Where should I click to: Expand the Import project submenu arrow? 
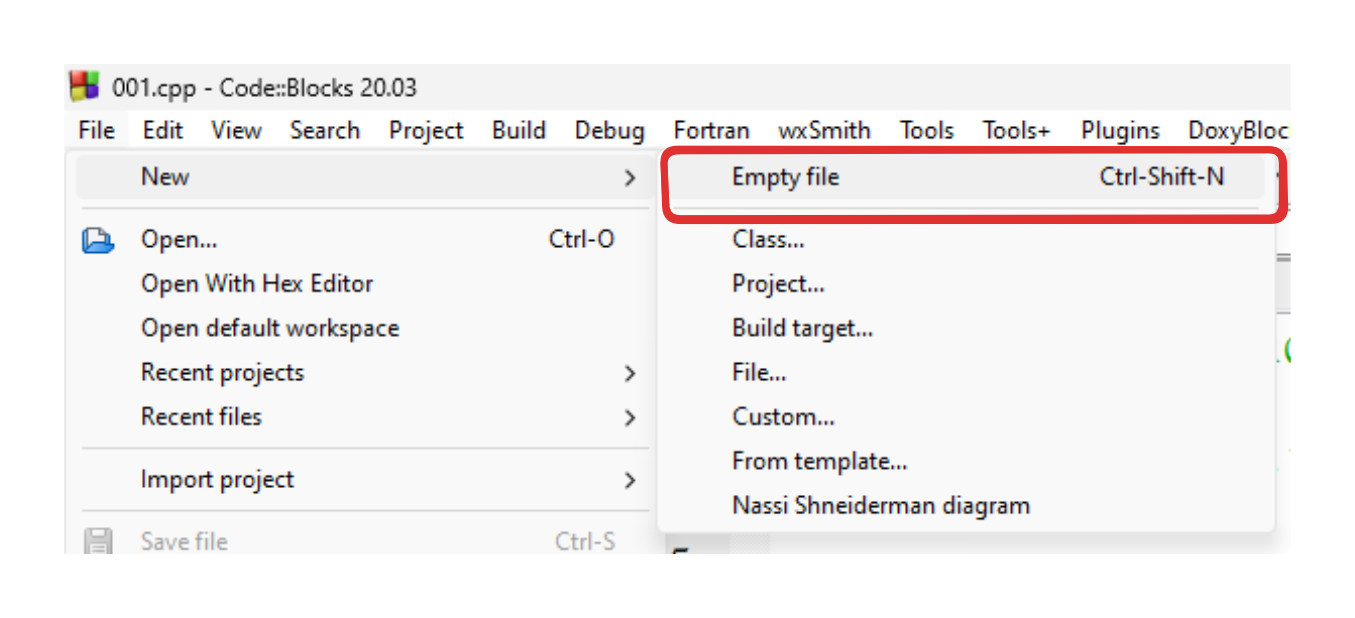(630, 480)
